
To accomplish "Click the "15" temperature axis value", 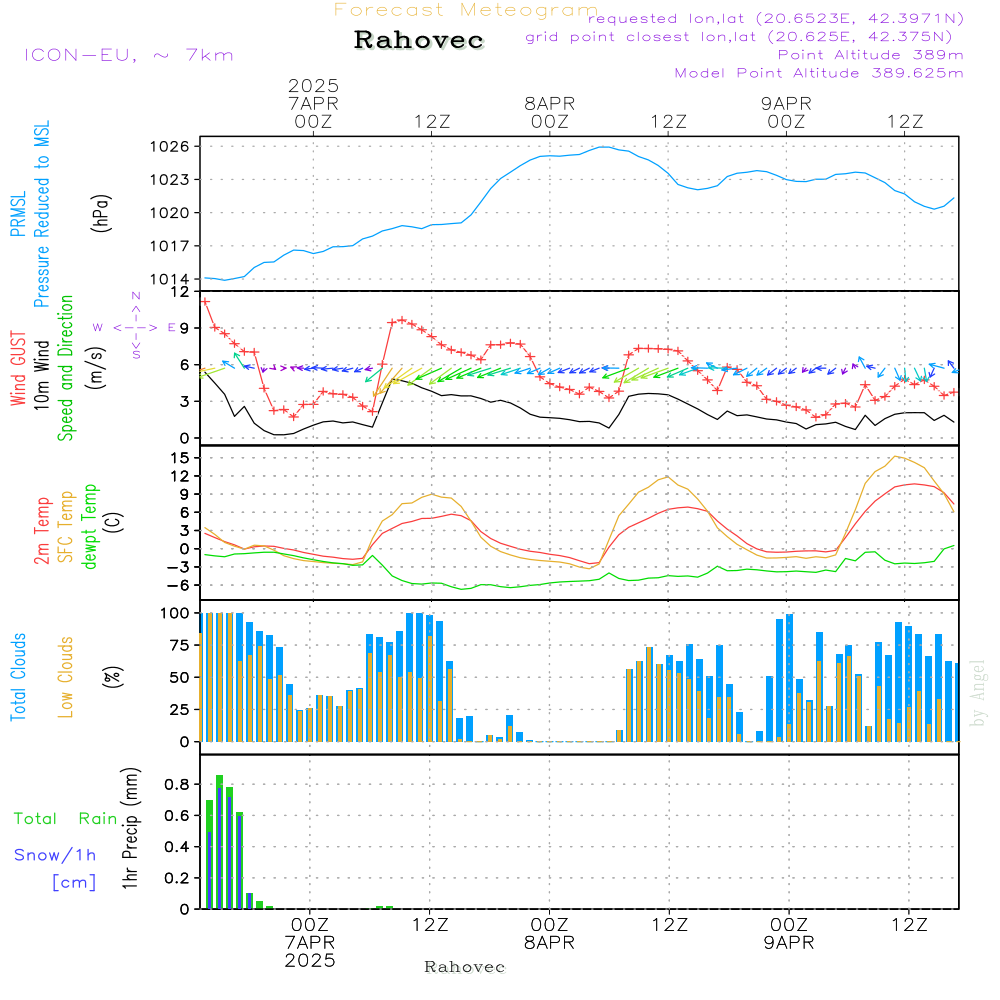I will tap(180, 458).
